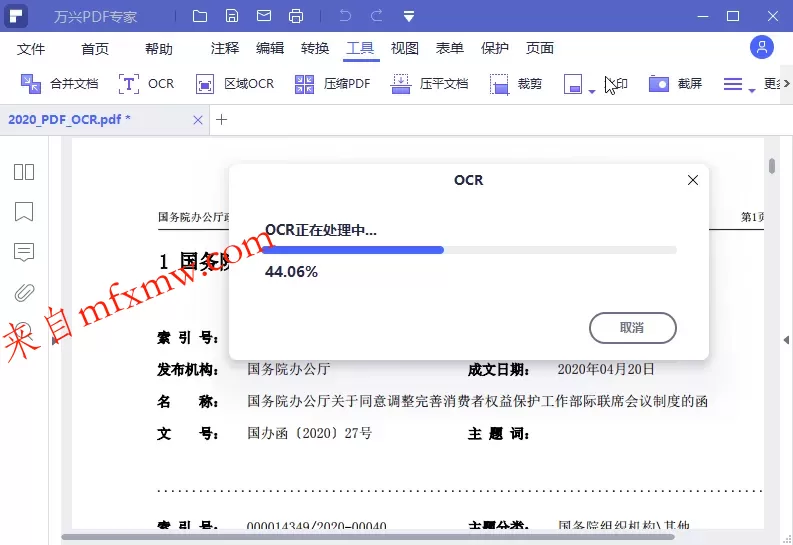Screen dimensions: 793x545
Task: Show more toolbar items chevron
Action: [x=786, y=83]
